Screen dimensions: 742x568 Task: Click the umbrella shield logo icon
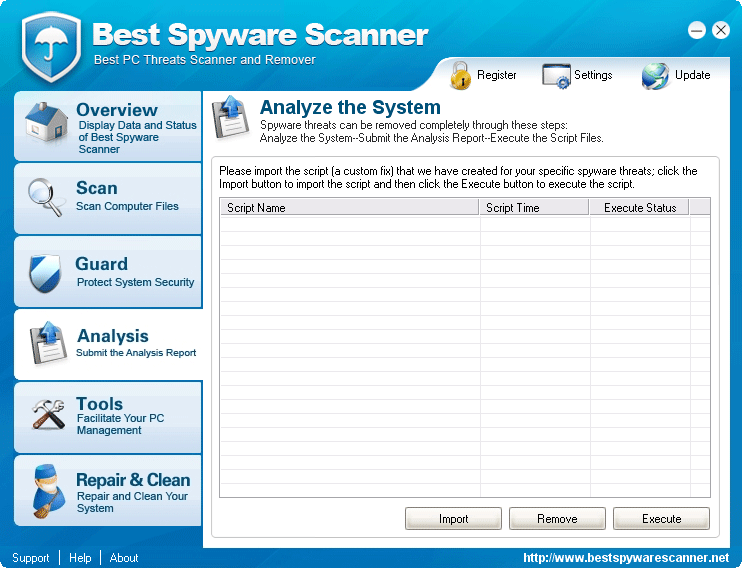click(52, 46)
